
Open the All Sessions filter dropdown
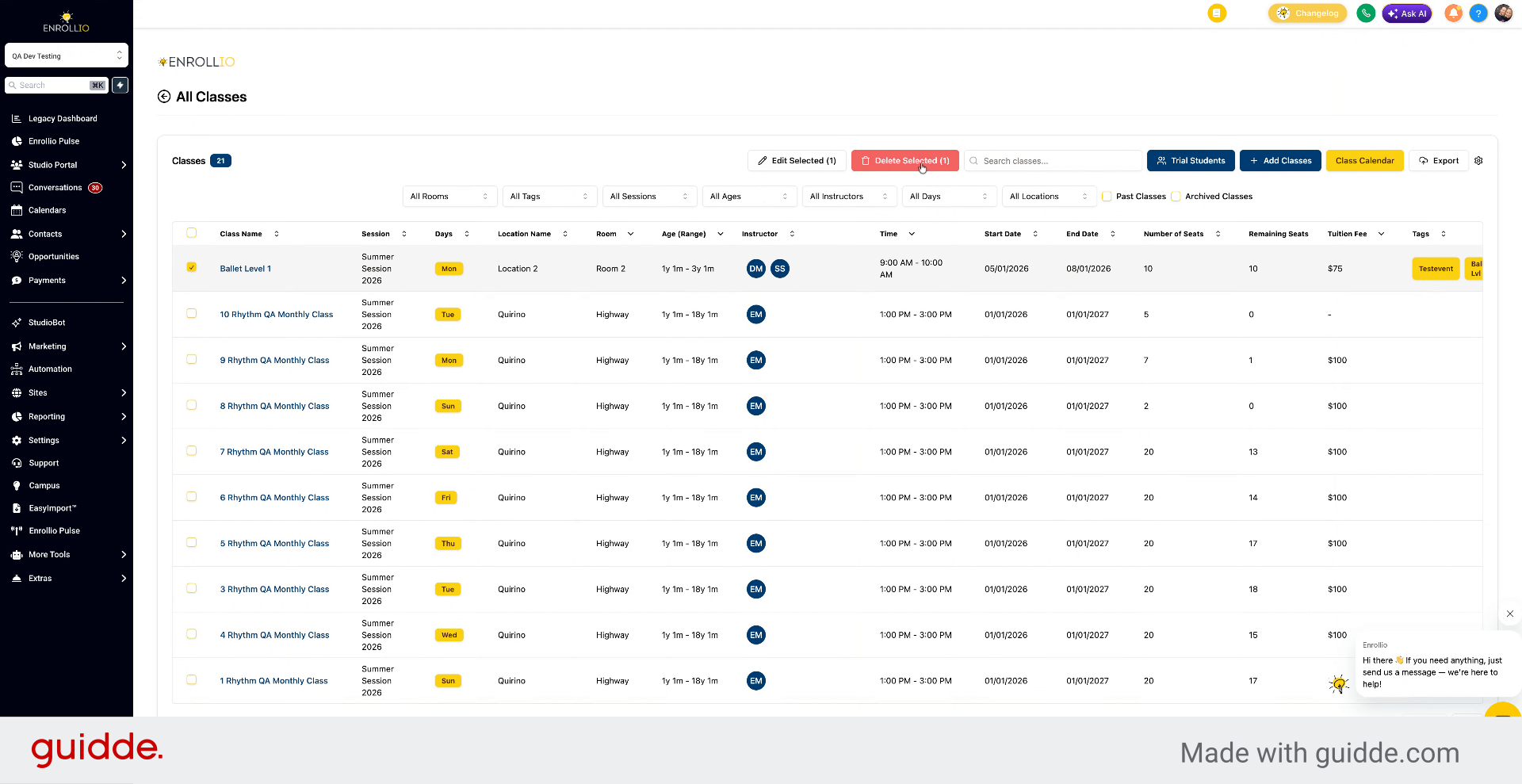coord(649,197)
